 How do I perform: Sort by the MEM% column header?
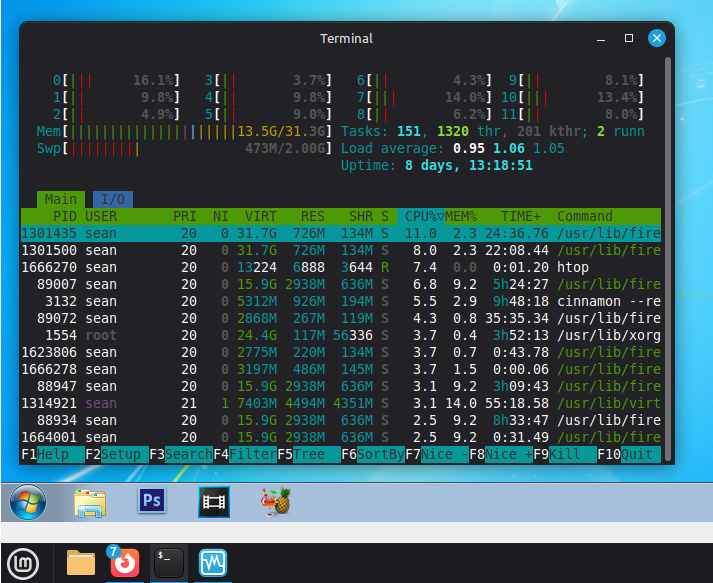point(461,216)
